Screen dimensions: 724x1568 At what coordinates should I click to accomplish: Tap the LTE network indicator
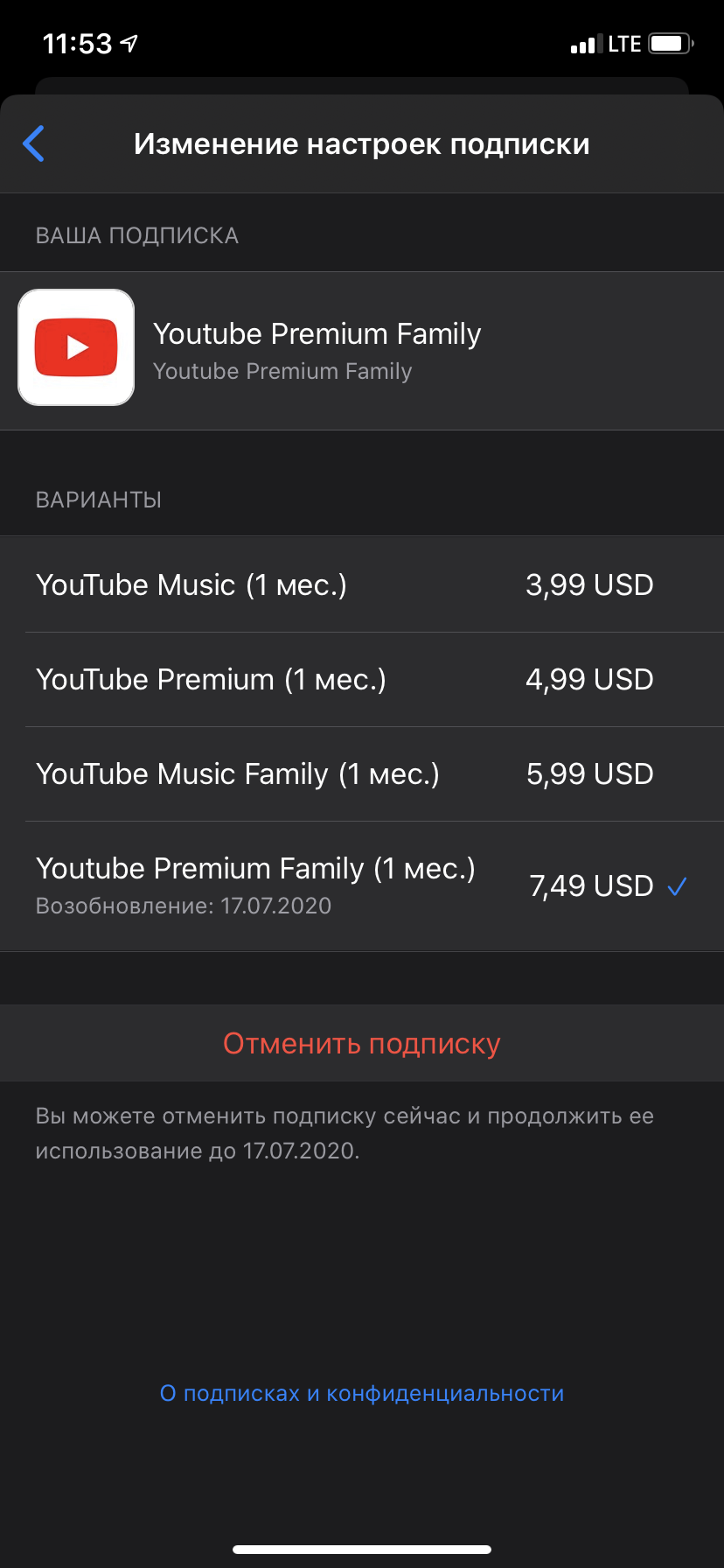click(x=624, y=44)
